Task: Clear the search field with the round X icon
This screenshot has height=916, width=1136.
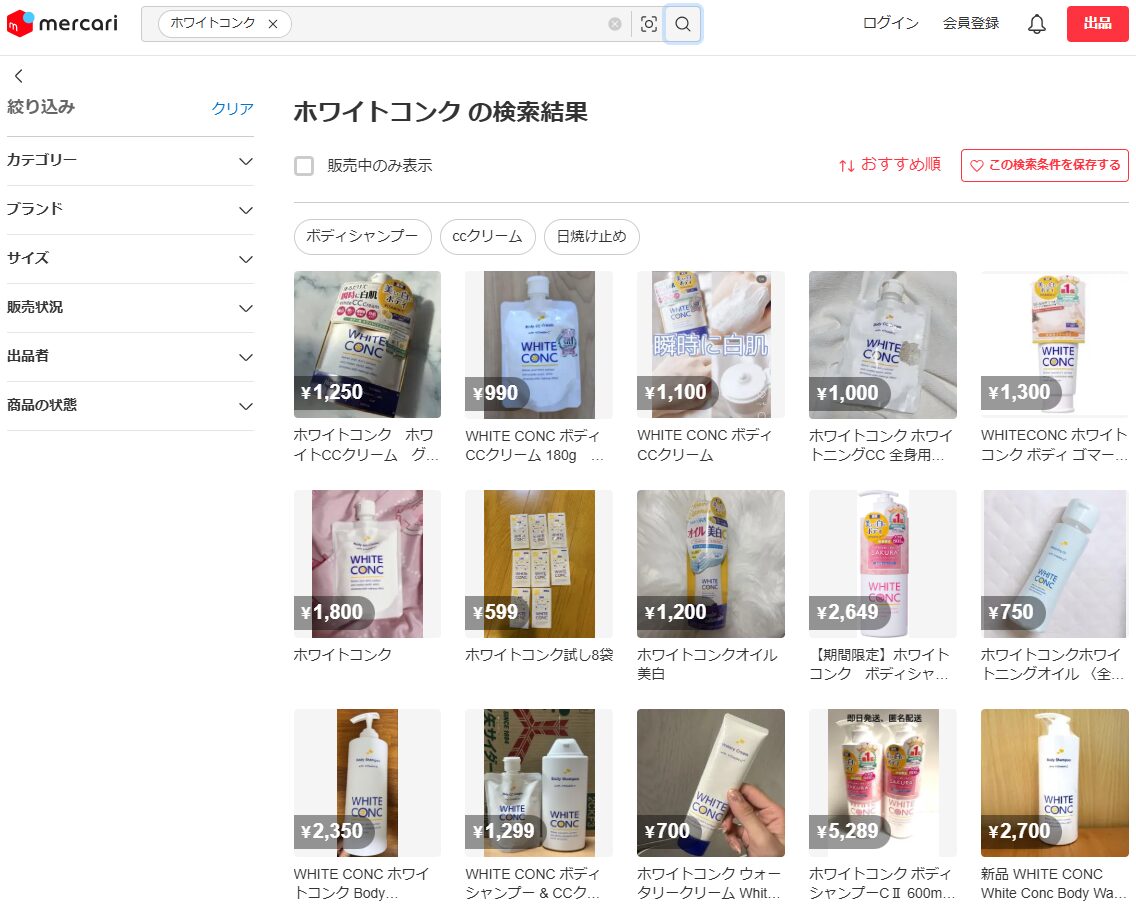Action: [x=614, y=24]
